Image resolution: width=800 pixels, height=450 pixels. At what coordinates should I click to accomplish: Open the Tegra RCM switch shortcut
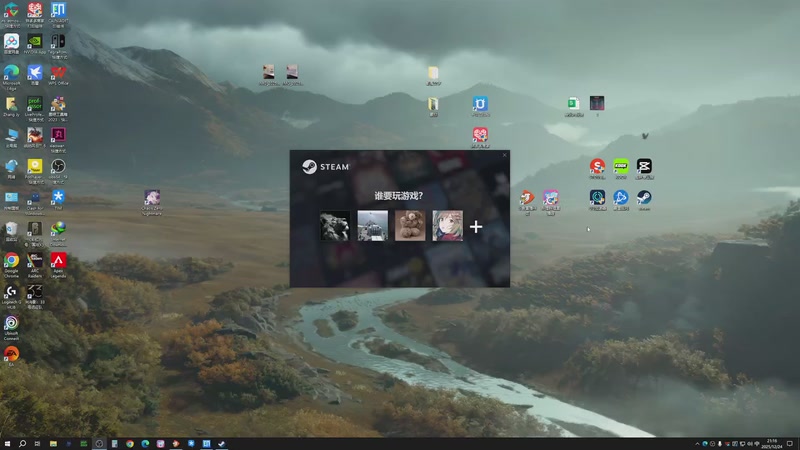[x=58, y=46]
